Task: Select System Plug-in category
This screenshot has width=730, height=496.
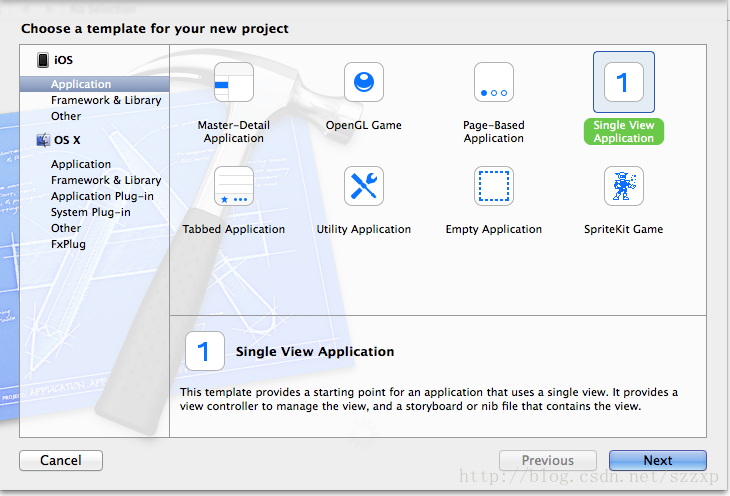Action: pos(91,212)
